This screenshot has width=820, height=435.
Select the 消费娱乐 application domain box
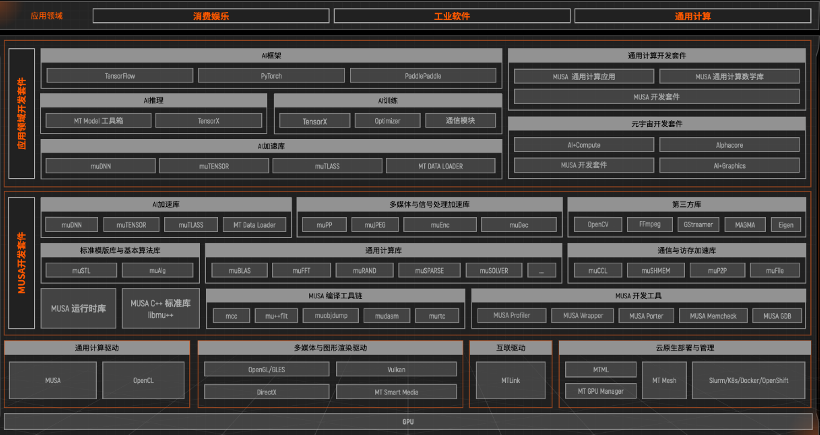(x=211, y=16)
